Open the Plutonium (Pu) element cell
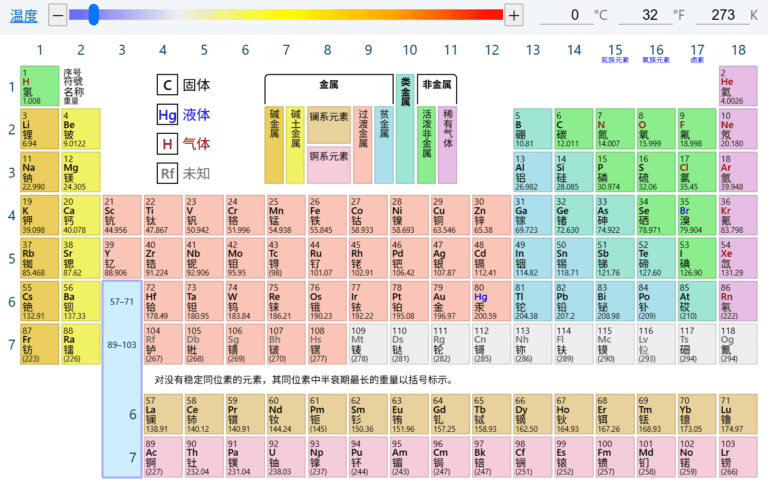This screenshot has height=487, width=768. (368, 457)
